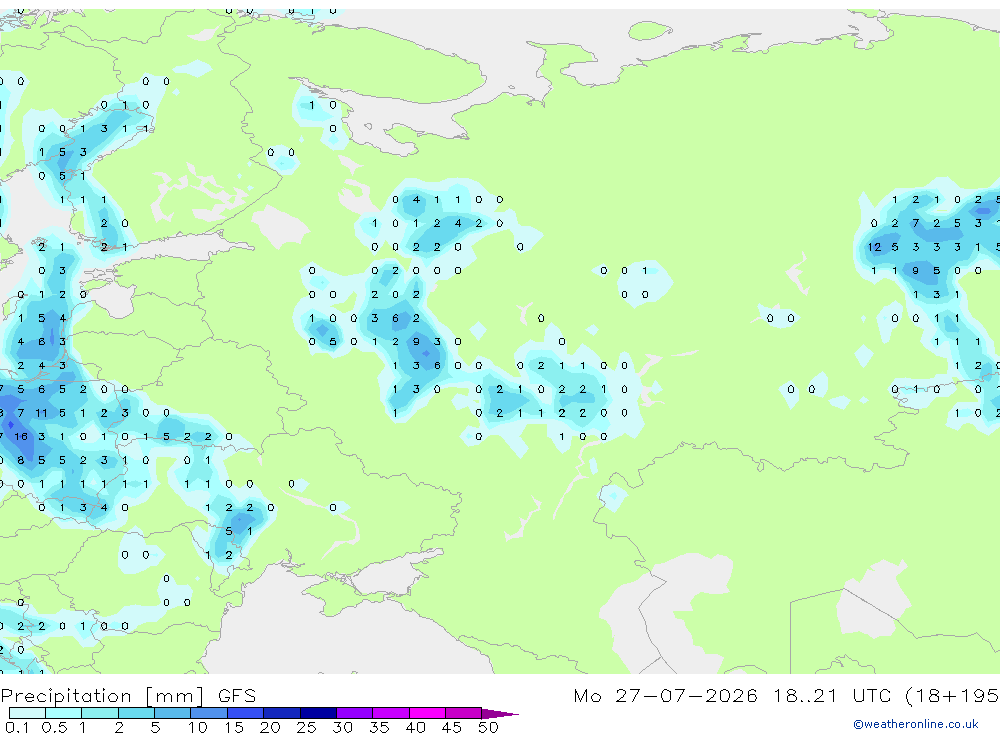This screenshot has width=1000, height=733.
Task: Click the '45' legend scale label
Action: tap(452, 727)
